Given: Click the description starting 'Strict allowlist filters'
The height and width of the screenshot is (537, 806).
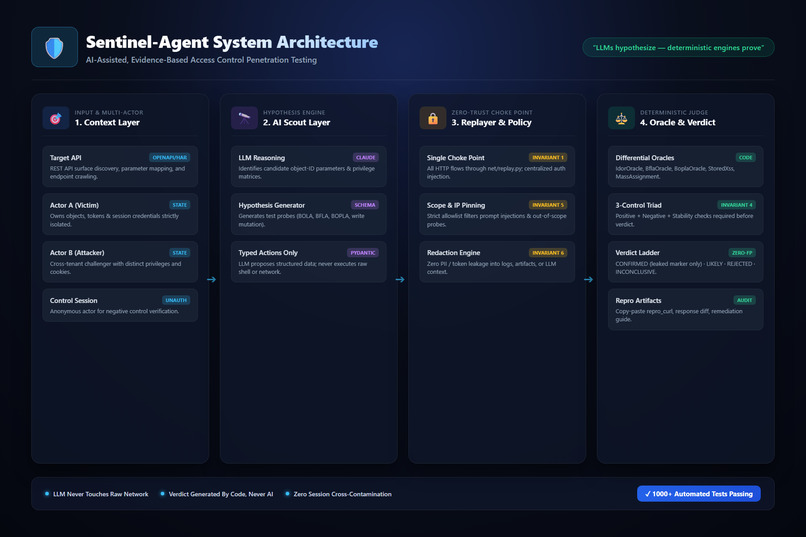Looking at the screenshot, I should 497,220.
